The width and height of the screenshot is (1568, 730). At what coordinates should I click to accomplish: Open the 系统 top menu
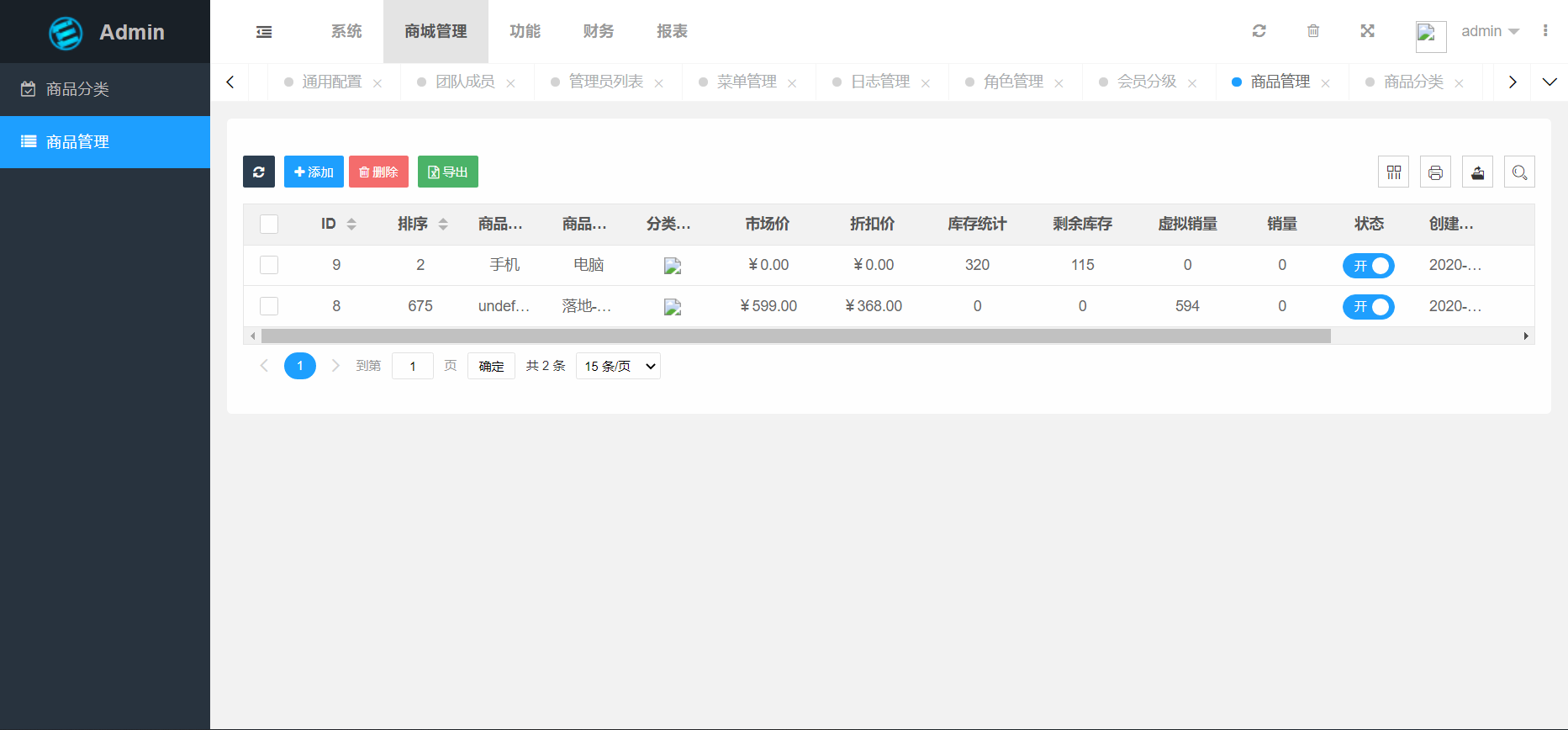pos(346,31)
